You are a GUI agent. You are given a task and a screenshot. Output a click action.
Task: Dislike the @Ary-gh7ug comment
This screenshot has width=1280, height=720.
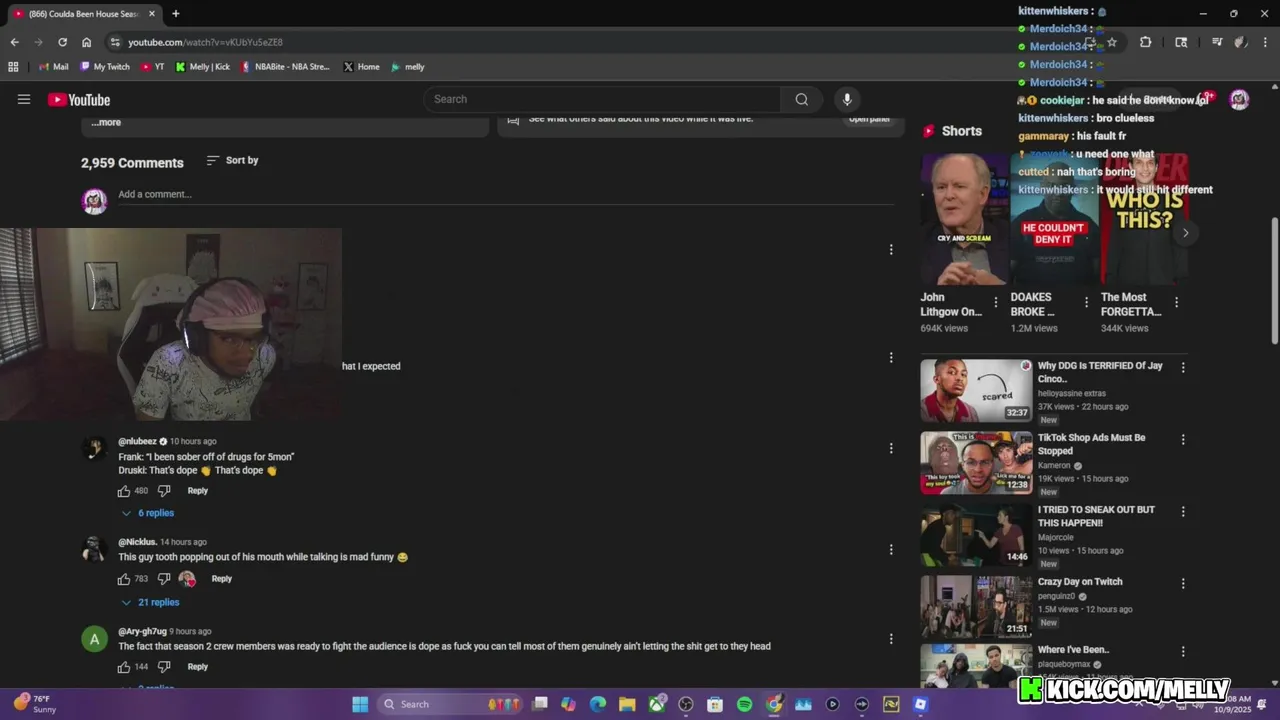(x=164, y=667)
